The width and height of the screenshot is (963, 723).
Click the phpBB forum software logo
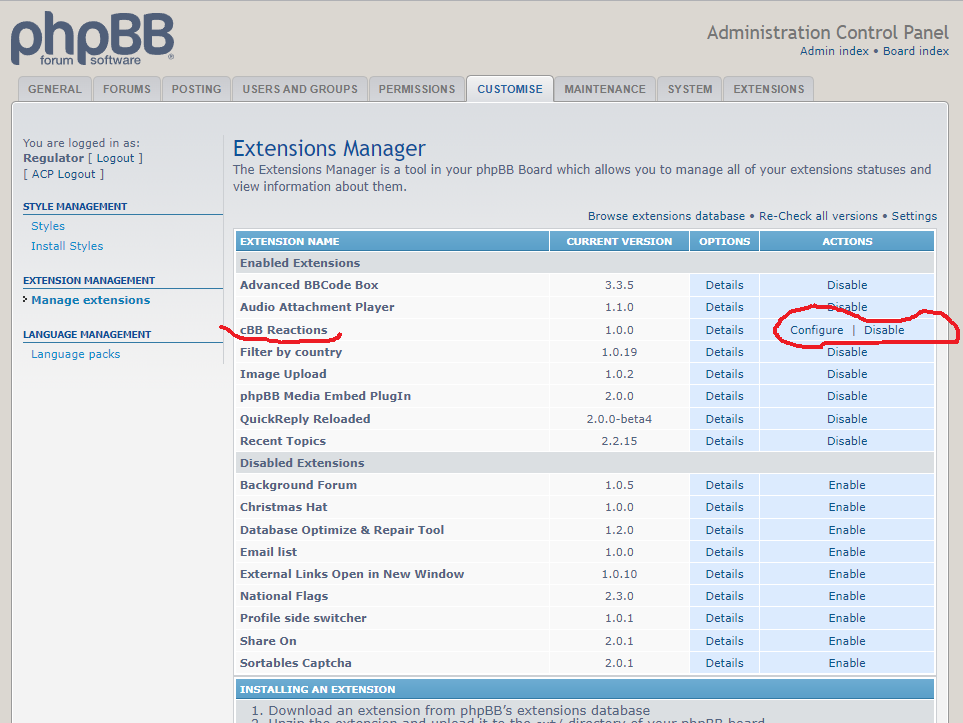(92, 39)
